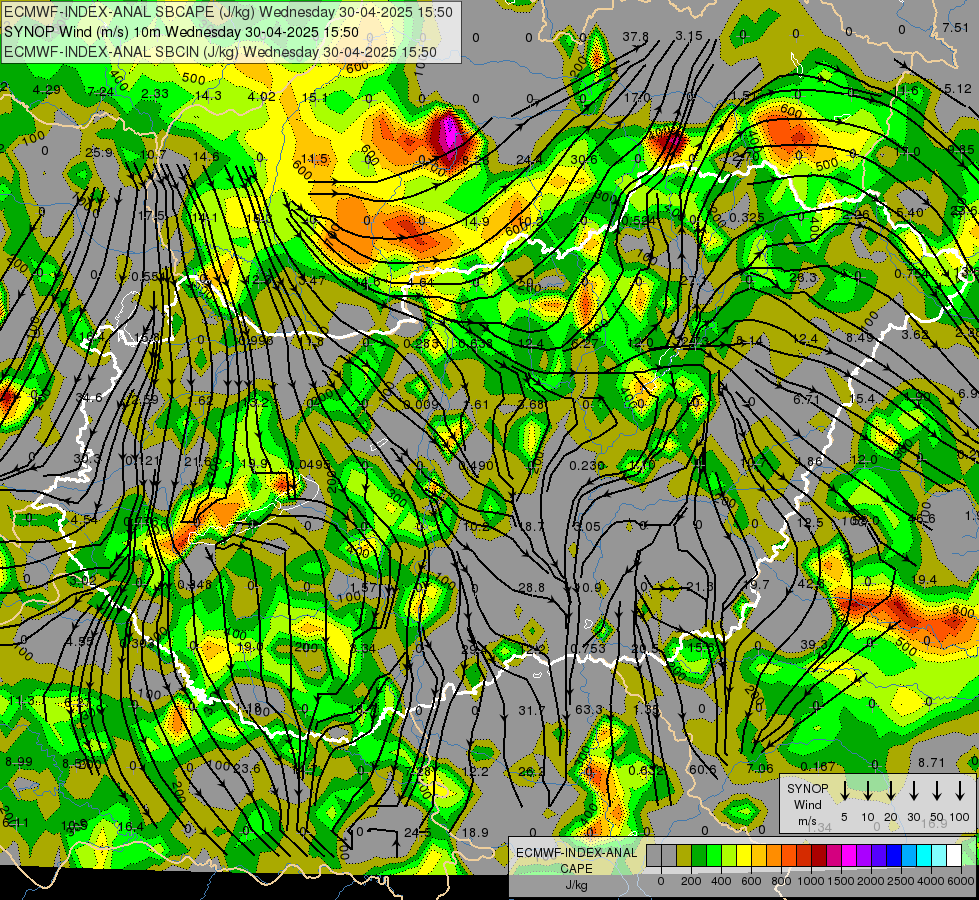979x900 pixels.
Task: Select the cyan CAPE legend swatch
Action: (925, 855)
